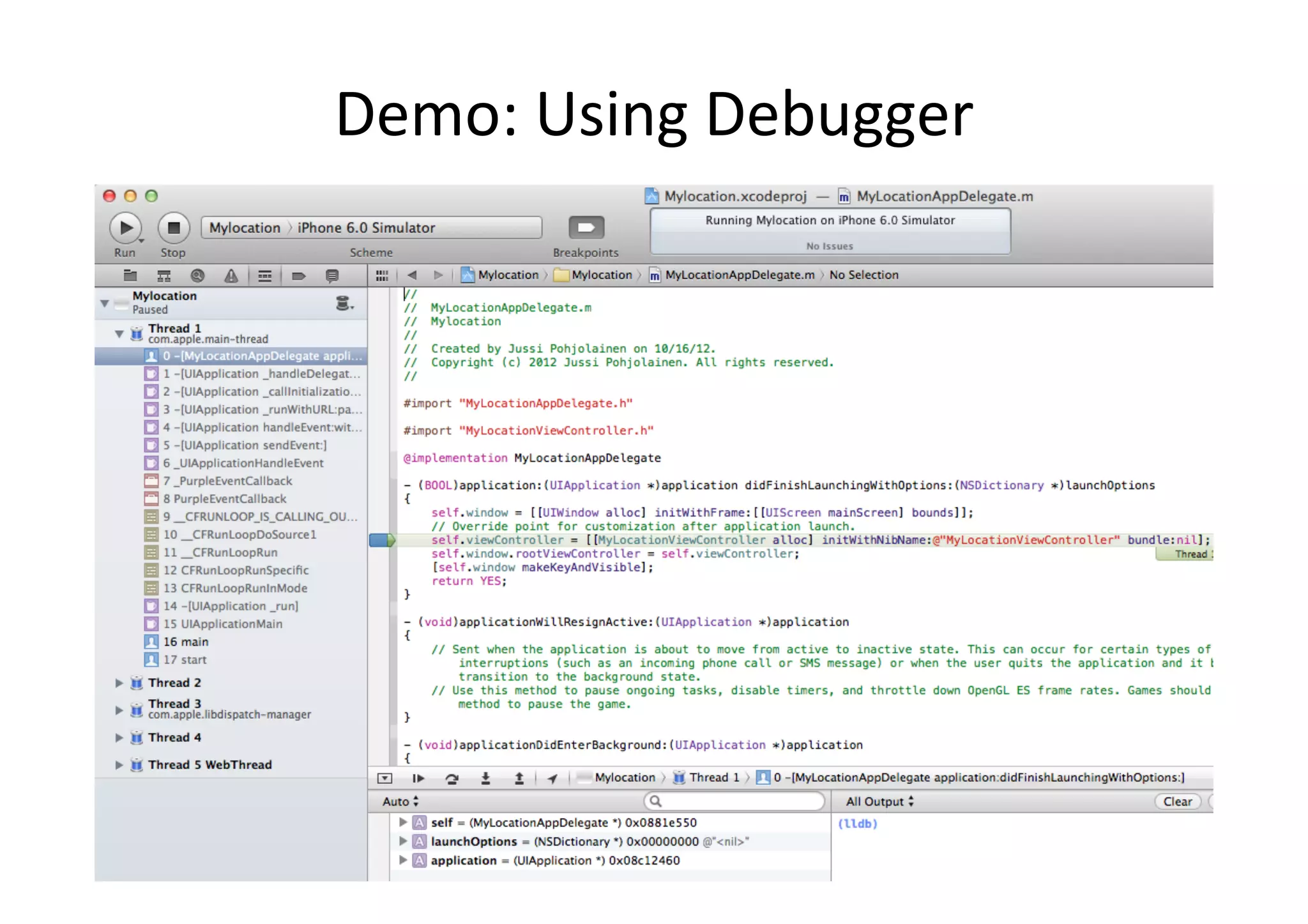Open the related files grid icon
Viewport: 1308px width, 924px height.
(382, 275)
